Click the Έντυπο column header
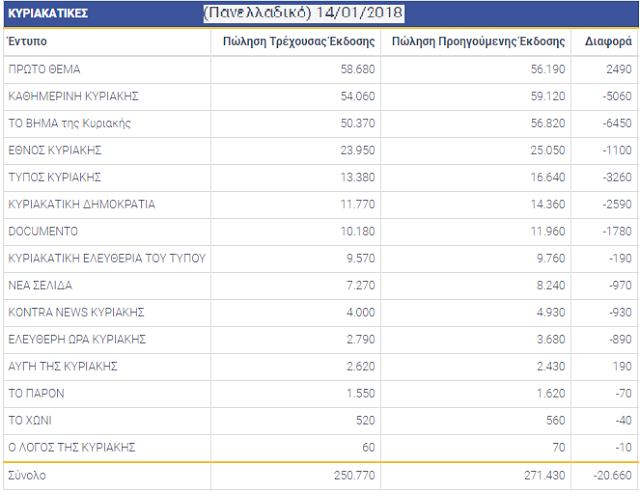Image resolution: width=640 pixels, height=492 pixels. pos(28,41)
